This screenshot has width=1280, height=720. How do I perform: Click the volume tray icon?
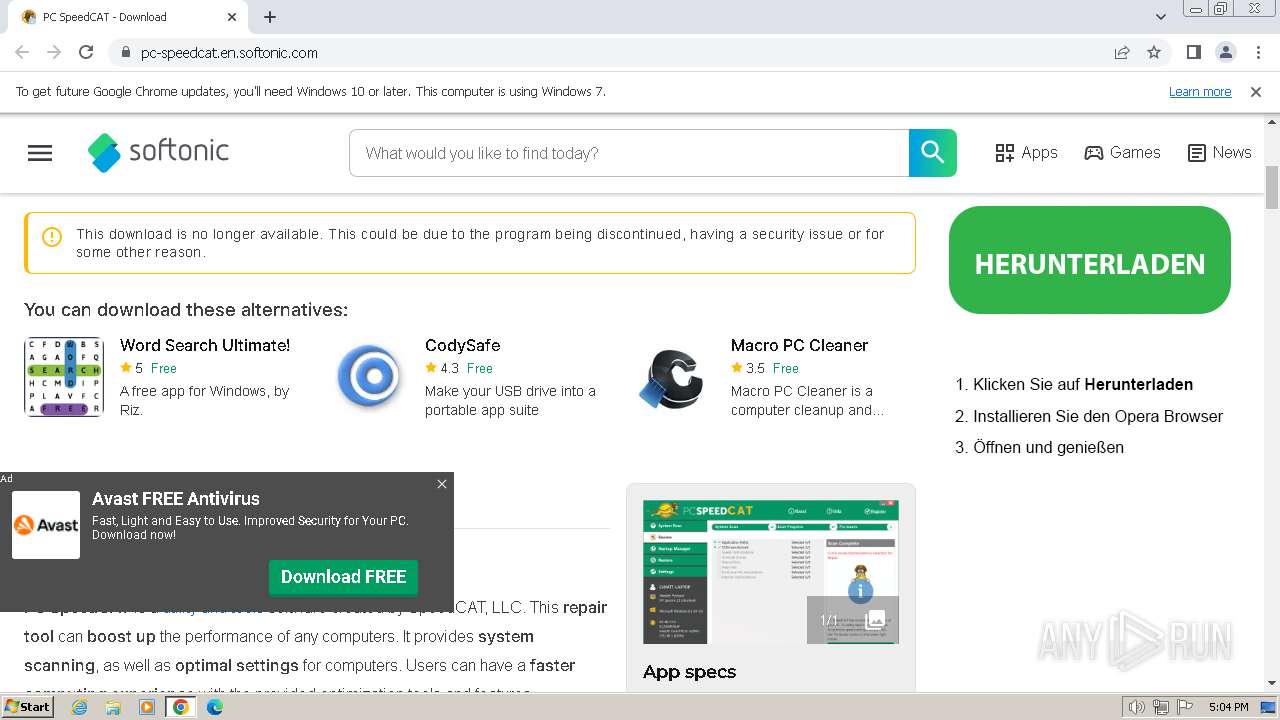1136,707
